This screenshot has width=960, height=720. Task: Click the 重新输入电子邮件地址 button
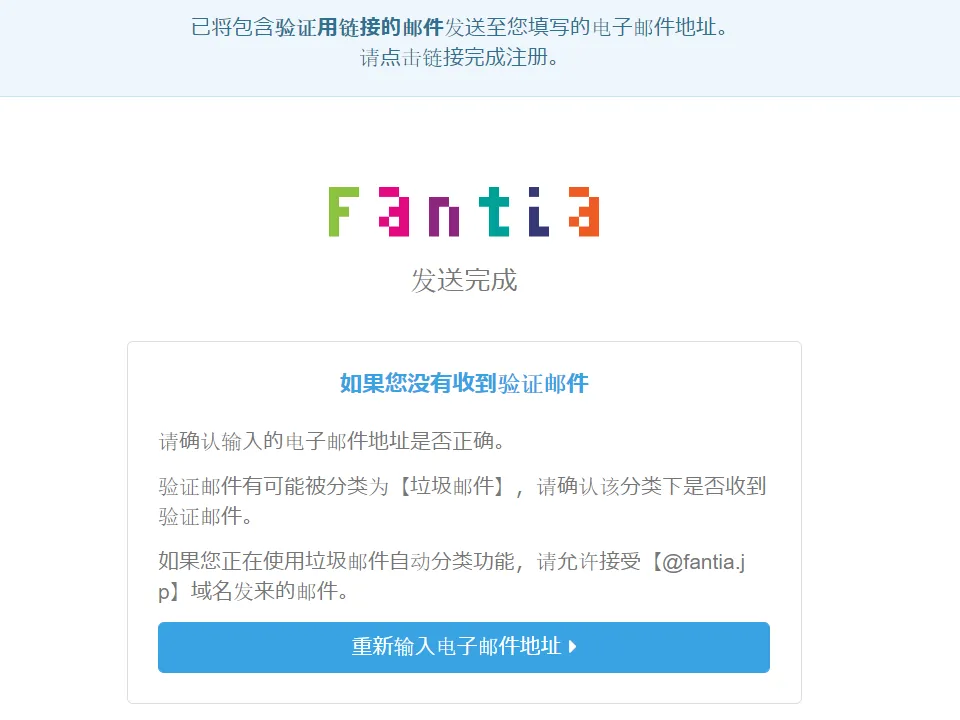(463, 647)
